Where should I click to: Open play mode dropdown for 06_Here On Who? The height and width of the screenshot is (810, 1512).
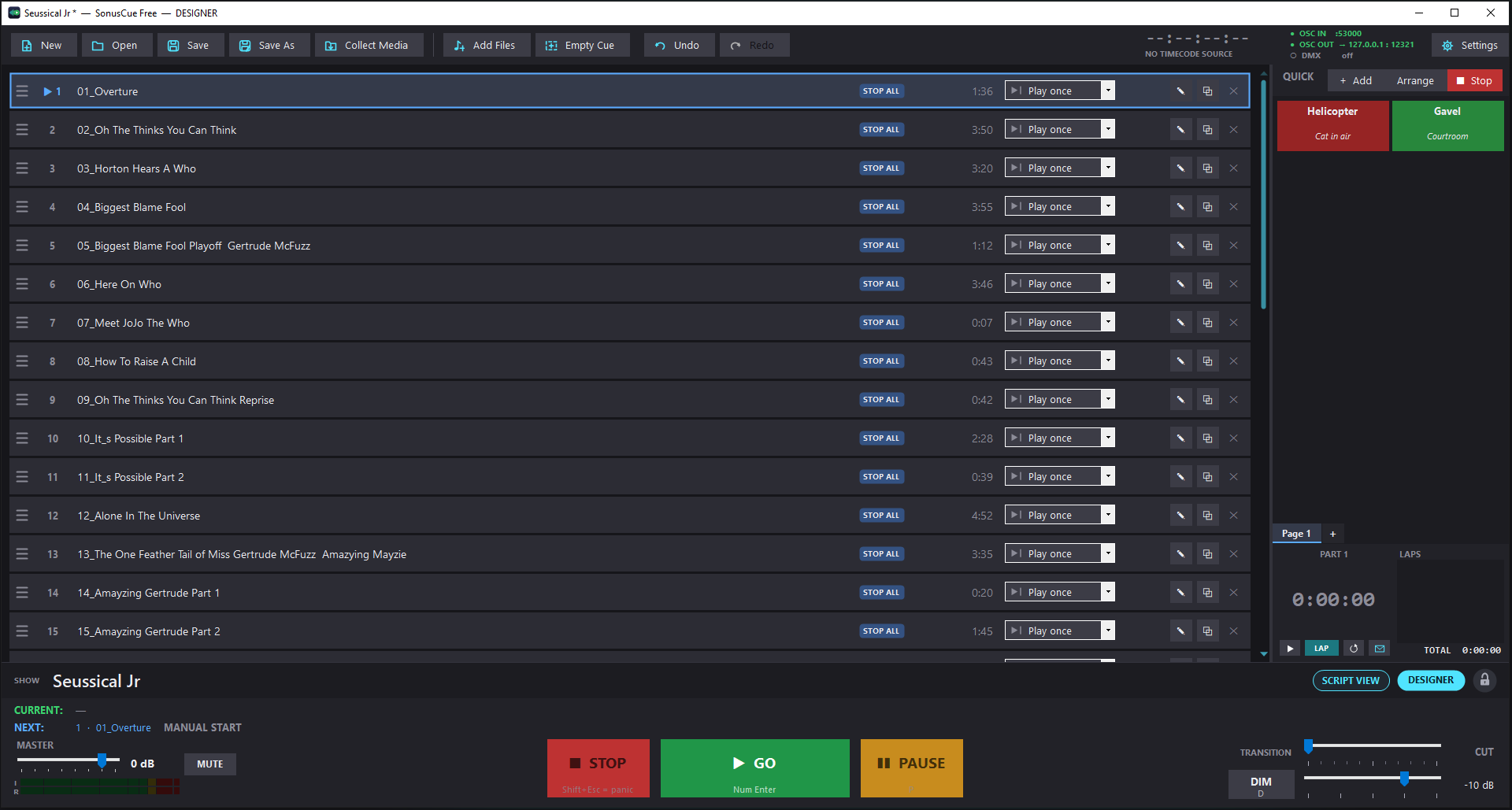coord(1108,283)
